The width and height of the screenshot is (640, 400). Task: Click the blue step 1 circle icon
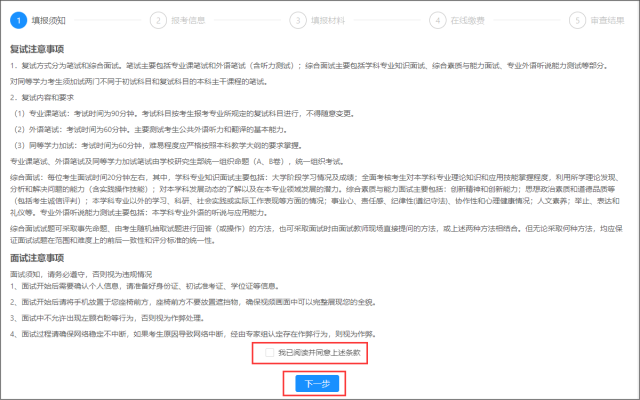point(17,18)
